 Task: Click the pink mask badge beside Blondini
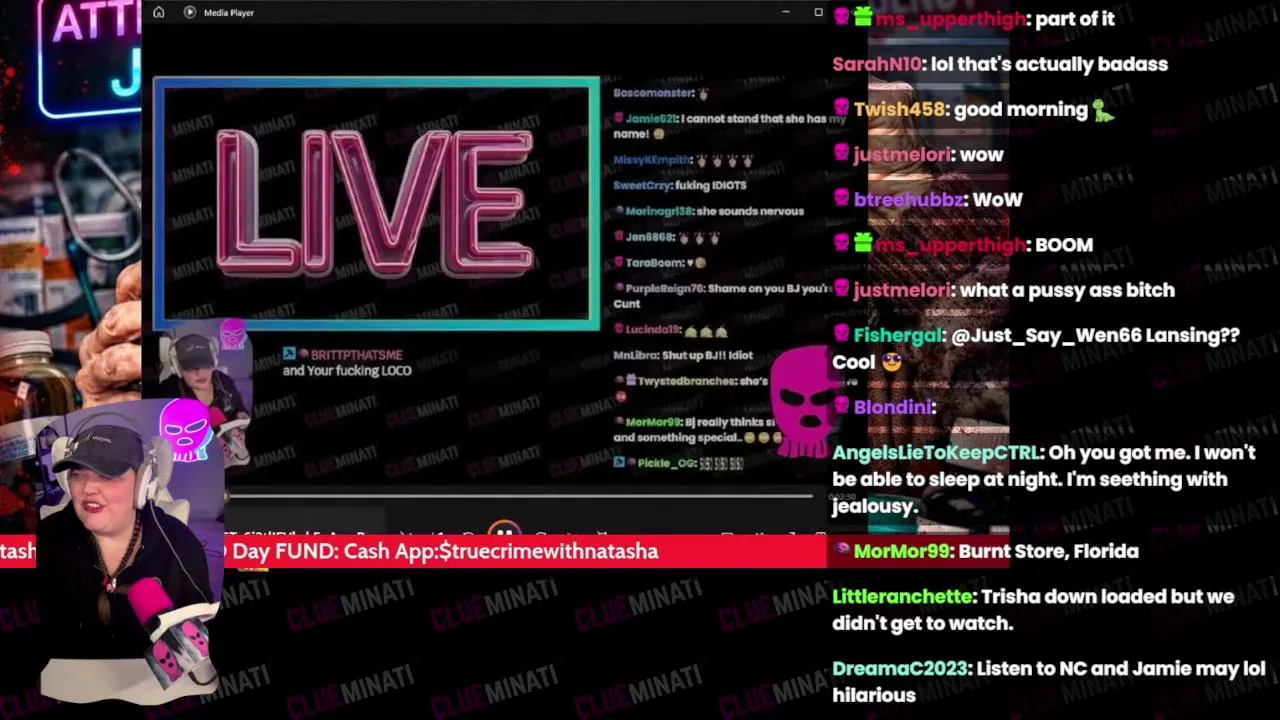[841, 407]
